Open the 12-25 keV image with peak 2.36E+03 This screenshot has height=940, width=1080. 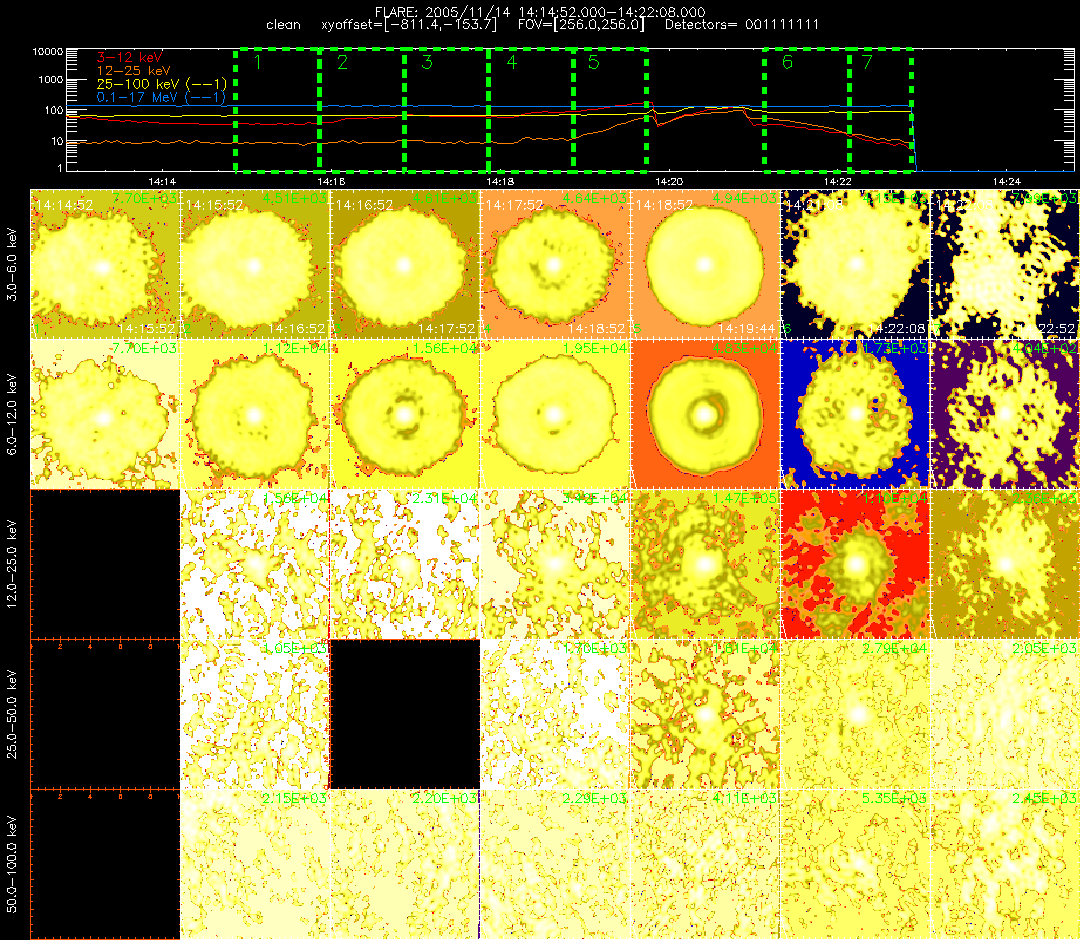1006,565
